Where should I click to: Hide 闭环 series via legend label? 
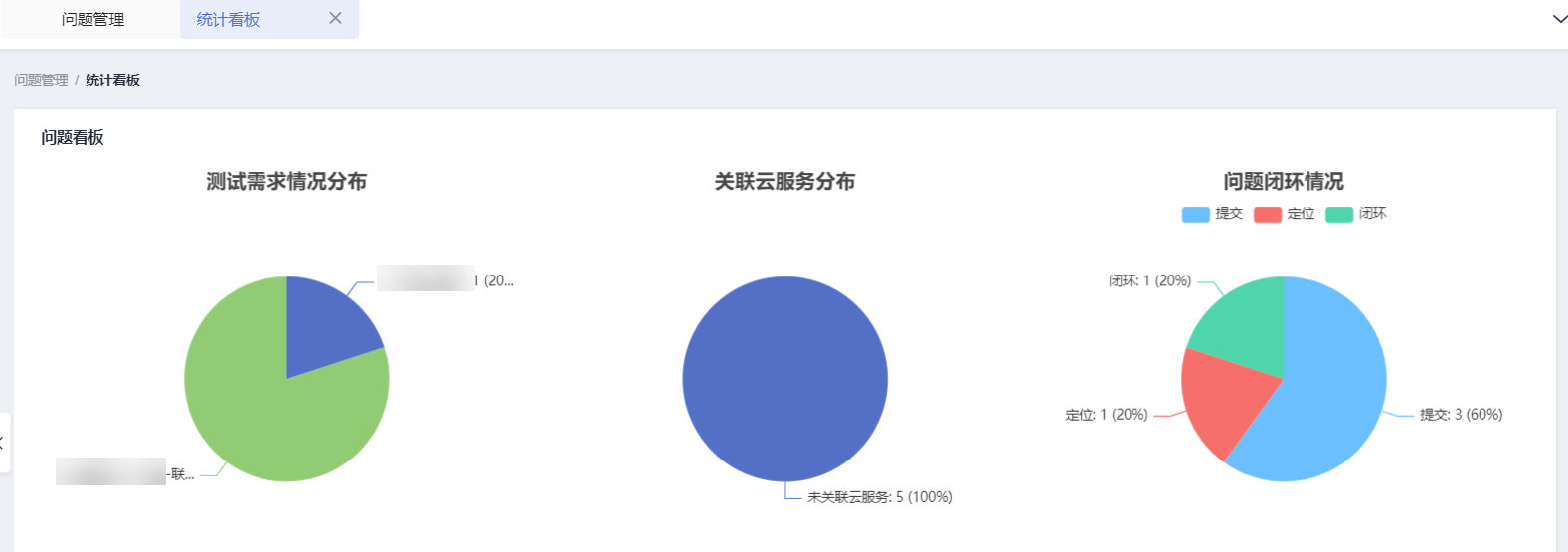pyautogui.click(x=1372, y=214)
